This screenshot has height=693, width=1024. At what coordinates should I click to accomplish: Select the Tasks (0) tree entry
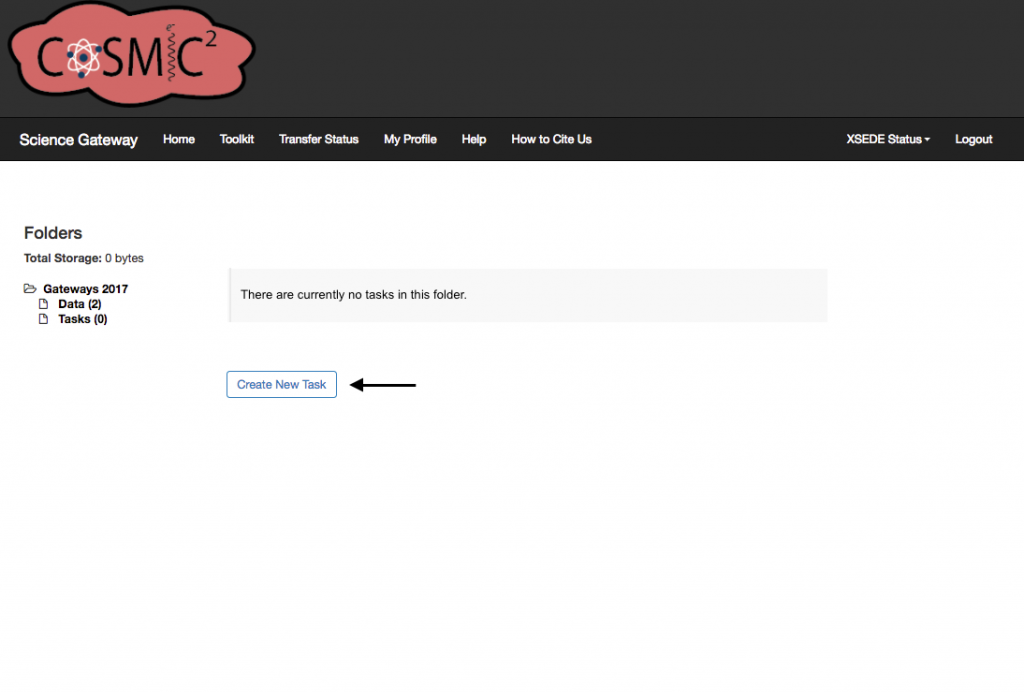click(x=82, y=319)
